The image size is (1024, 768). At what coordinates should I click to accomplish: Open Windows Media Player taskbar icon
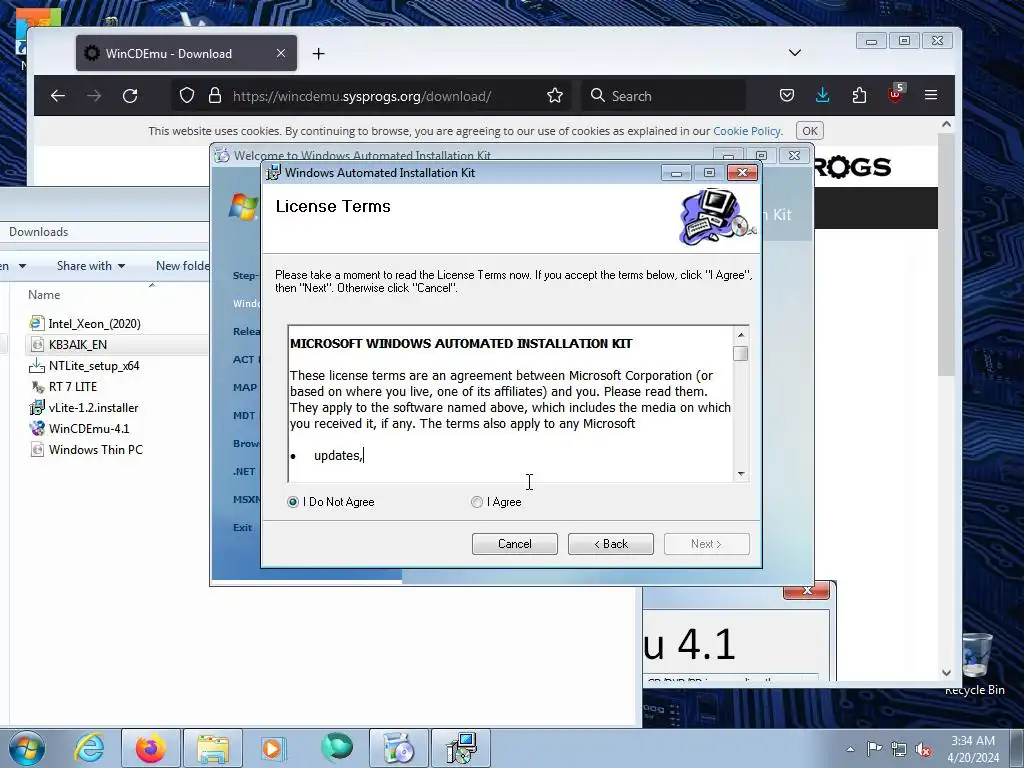coord(273,748)
